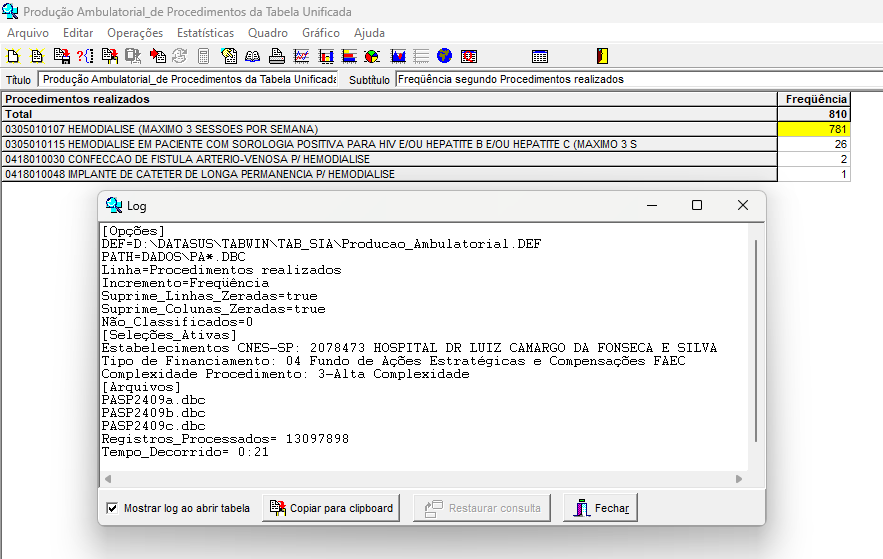Minimize the Log window
This screenshot has width=883, height=559.
[652, 205]
